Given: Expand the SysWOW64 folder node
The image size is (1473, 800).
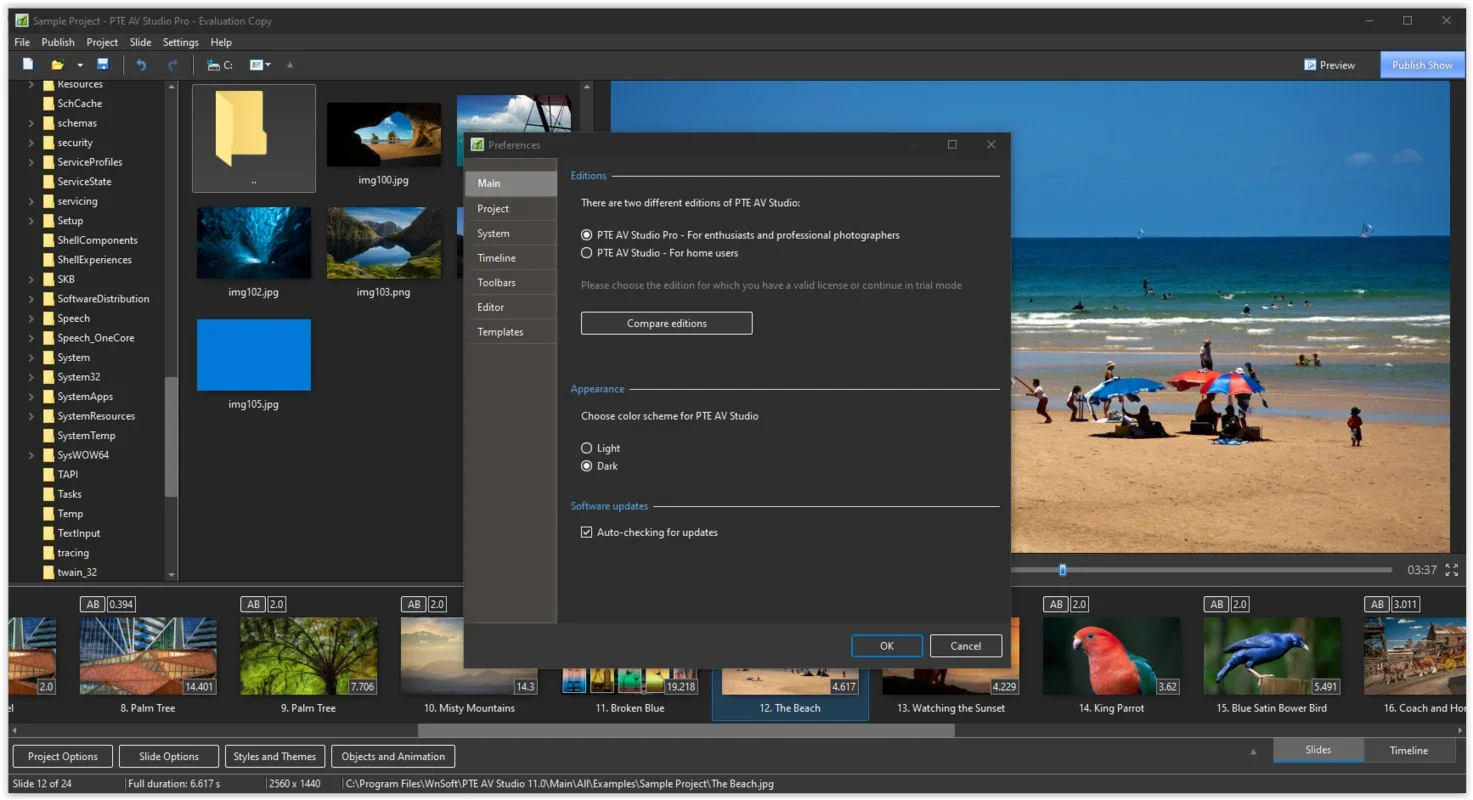Looking at the screenshot, I should (x=31, y=455).
